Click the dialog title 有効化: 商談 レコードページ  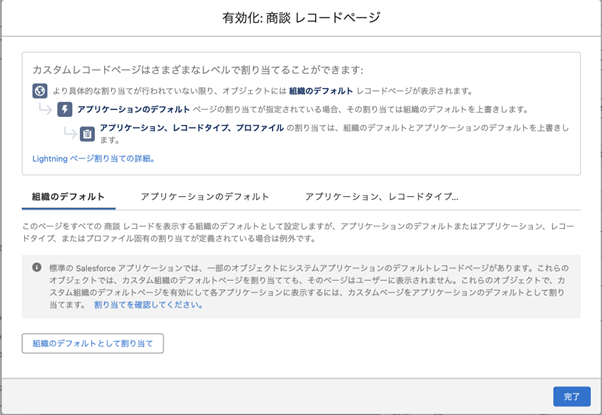pos(300,19)
